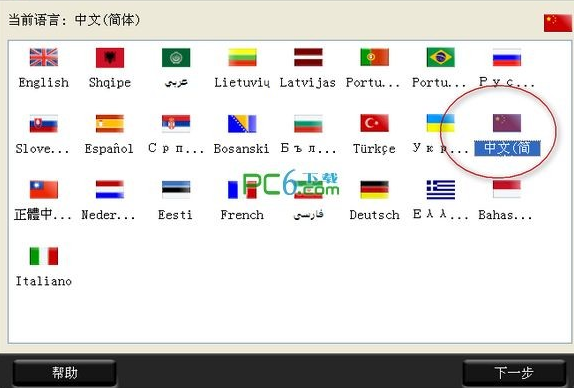Viewport: 574px width, 388px height.
Task: Choose the Shqipe Albanian flag
Action: pyautogui.click(x=110, y=57)
